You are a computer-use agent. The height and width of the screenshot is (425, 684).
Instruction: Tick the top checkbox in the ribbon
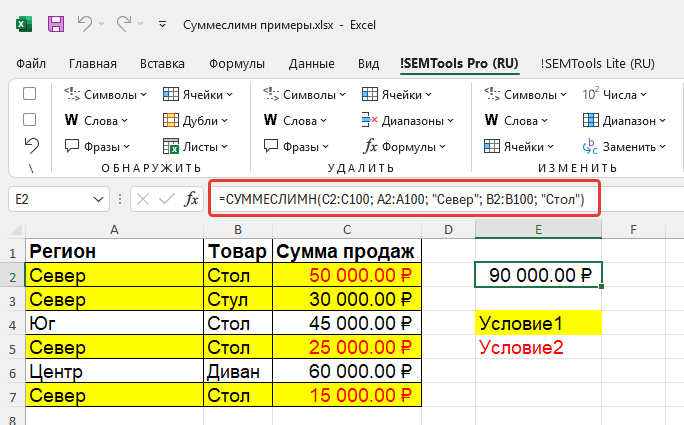coord(29,94)
